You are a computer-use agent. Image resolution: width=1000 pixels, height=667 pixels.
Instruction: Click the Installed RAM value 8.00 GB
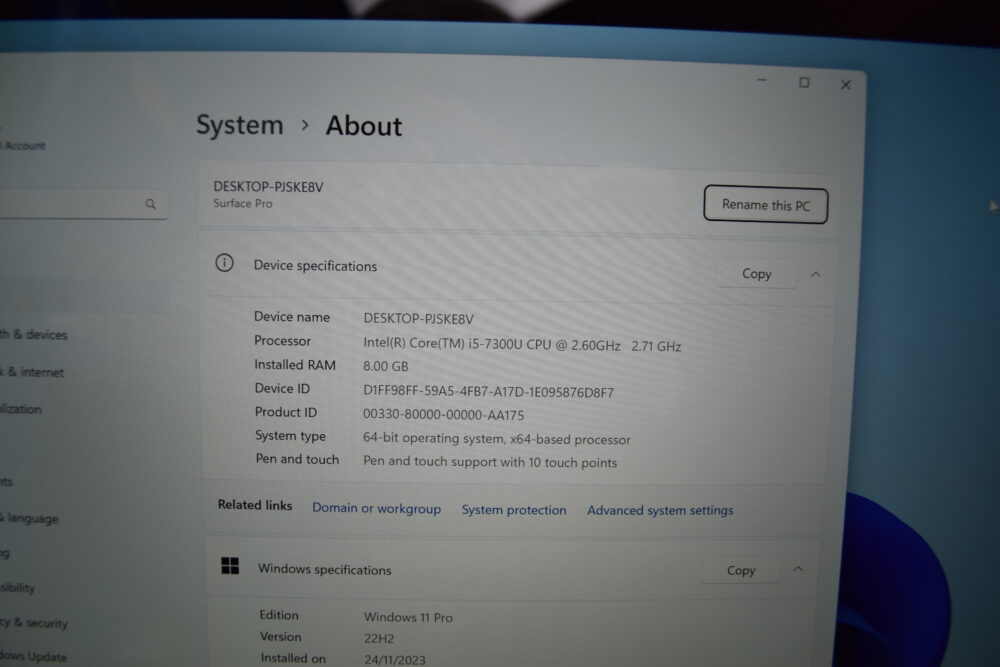click(x=386, y=366)
